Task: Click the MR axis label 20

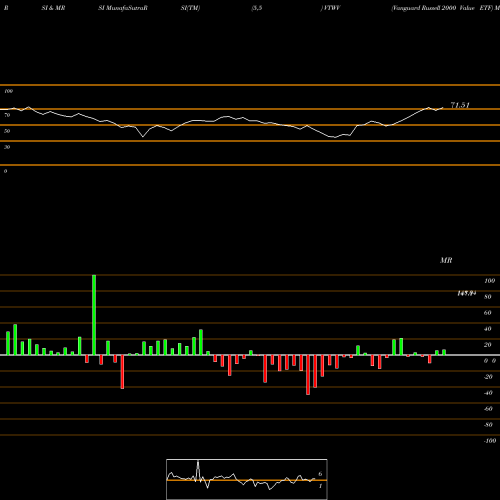Action: (x=488, y=345)
